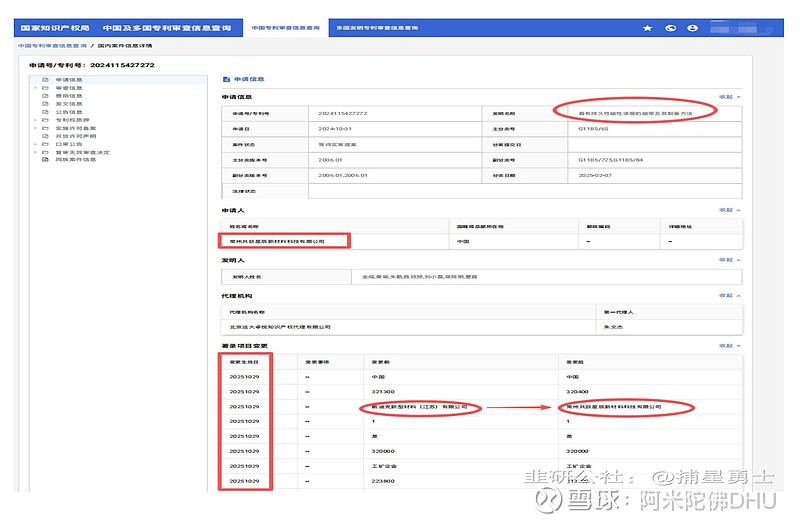800x525 pixels.
Task: Switch to the 多国发明专利审查信息查询 tab
Action: coord(377,28)
